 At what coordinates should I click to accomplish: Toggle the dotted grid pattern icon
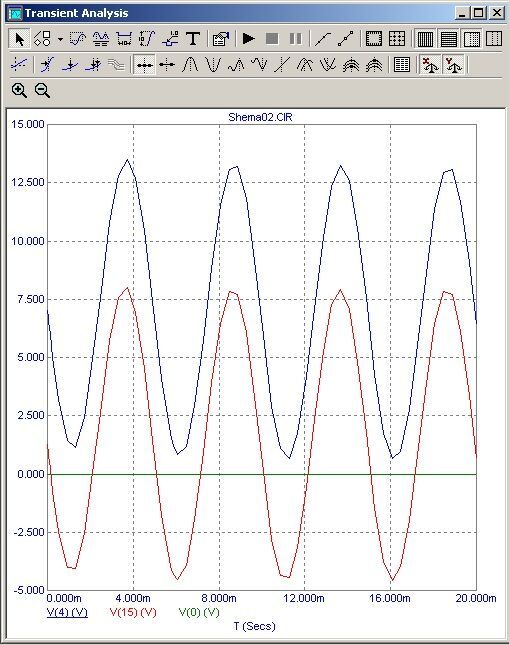[397, 39]
